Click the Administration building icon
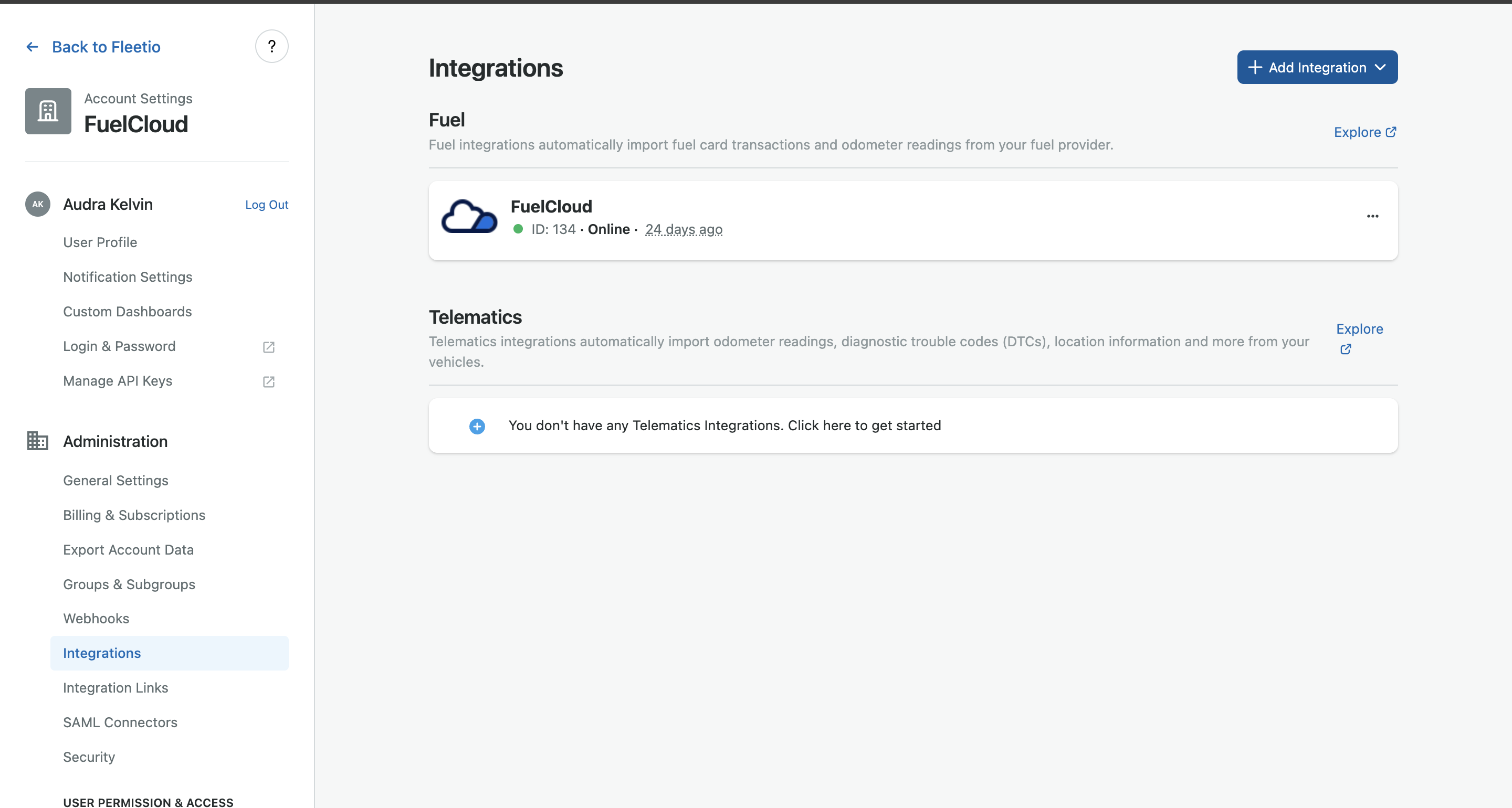This screenshot has height=808, width=1512. pyautogui.click(x=38, y=441)
